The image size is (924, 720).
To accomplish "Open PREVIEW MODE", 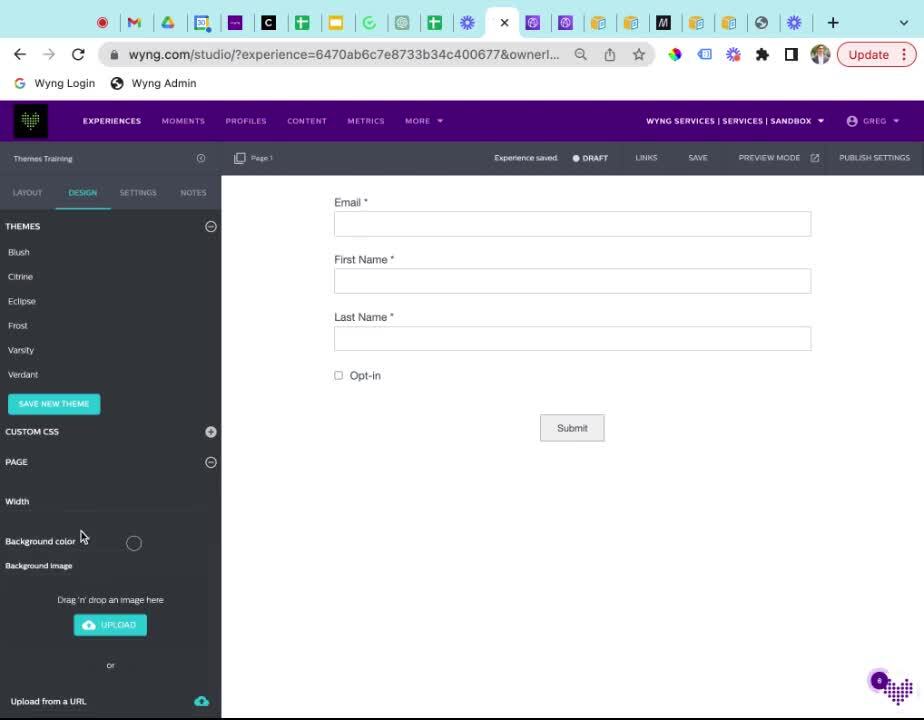I will (769, 158).
